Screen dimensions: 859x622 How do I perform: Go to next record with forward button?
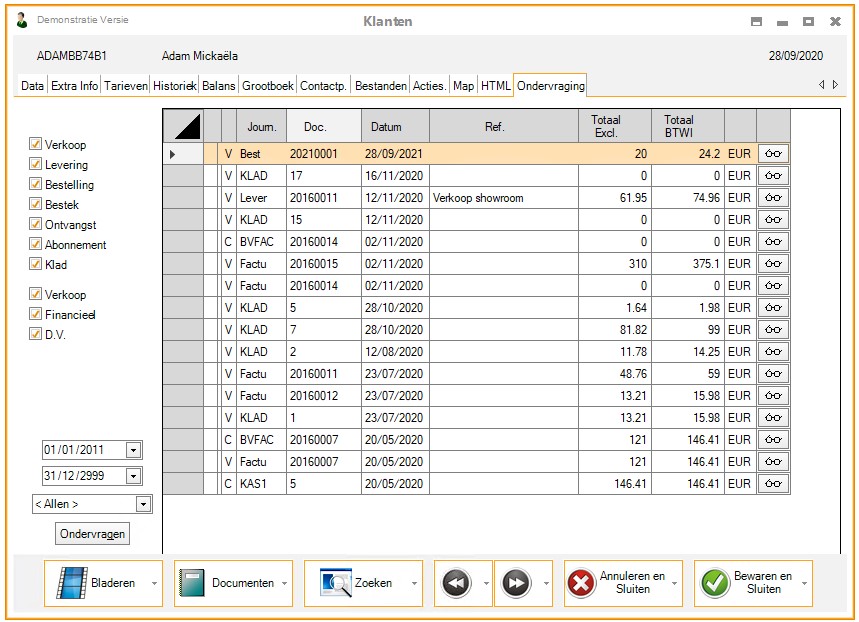point(516,583)
